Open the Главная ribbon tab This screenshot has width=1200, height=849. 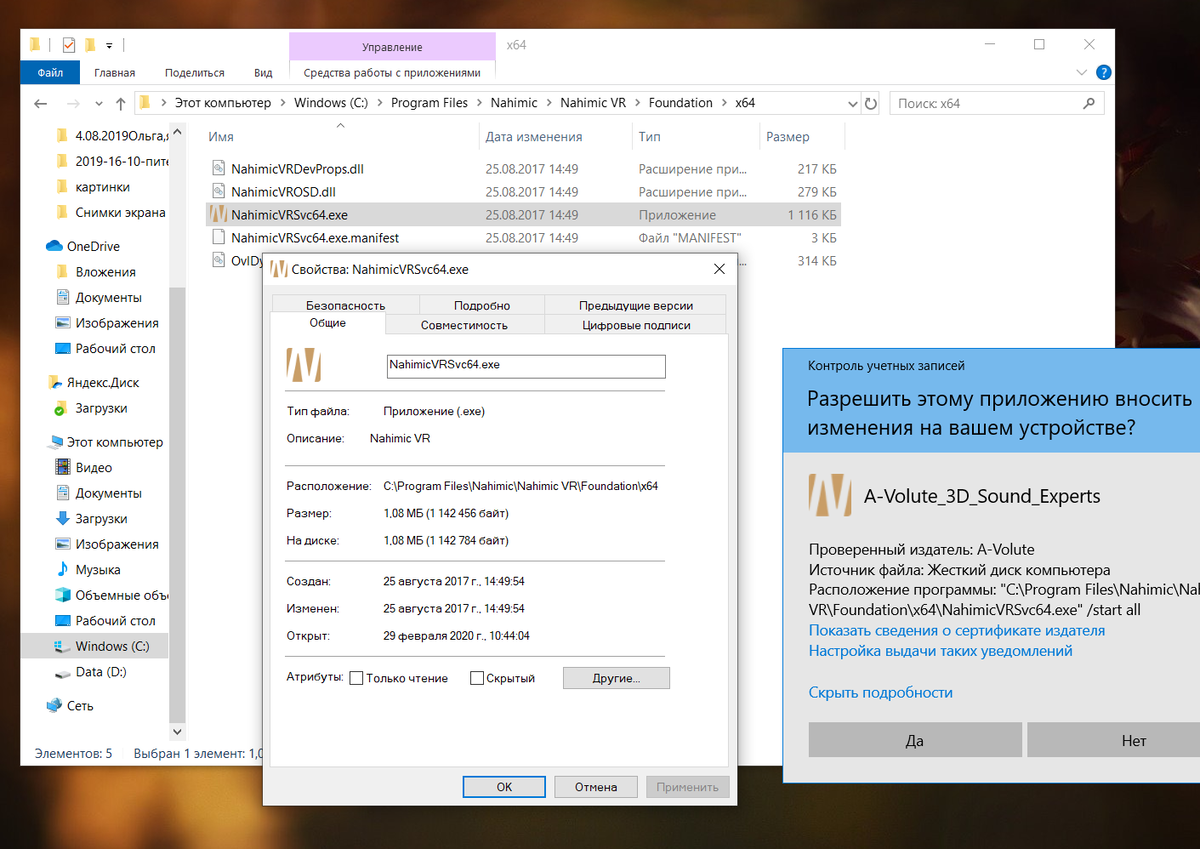(114, 72)
